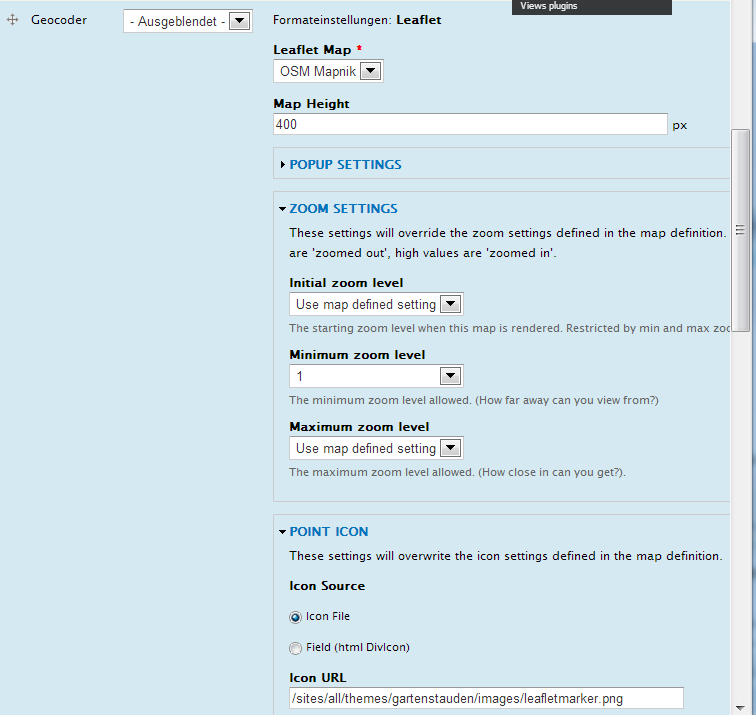Select the Field (html DivIcon) radio button
Image resolution: width=756 pixels, height=715 pixels.
[x=296, y=648]
